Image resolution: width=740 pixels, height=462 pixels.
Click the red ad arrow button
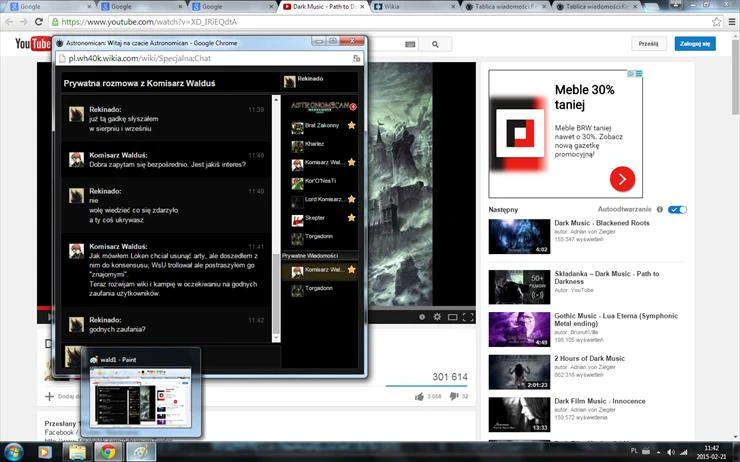pyautogui.click(x=622, y=179)
